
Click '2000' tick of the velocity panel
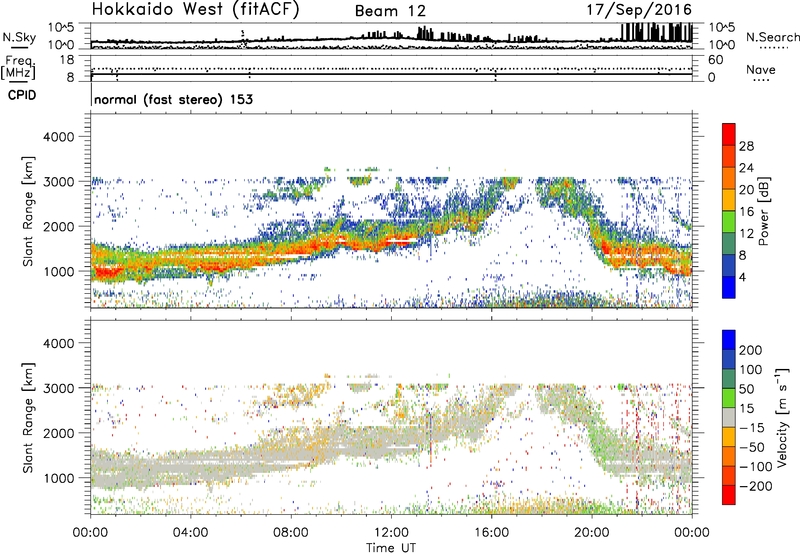tap(58, 433)
